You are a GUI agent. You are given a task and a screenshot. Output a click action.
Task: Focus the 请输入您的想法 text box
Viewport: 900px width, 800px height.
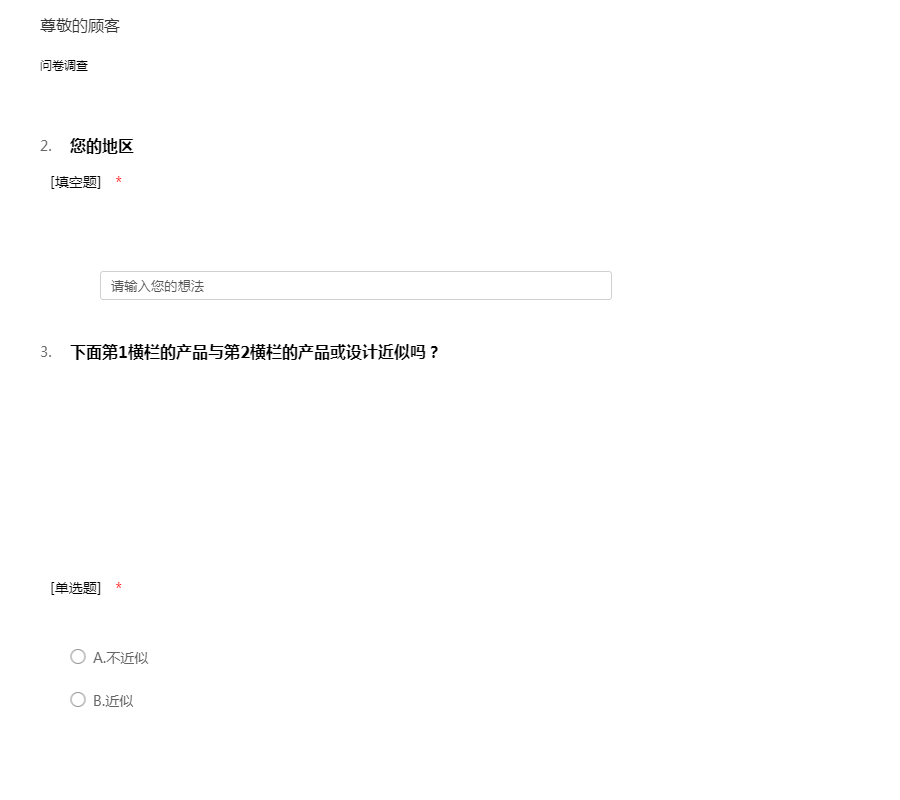[356, 286]
